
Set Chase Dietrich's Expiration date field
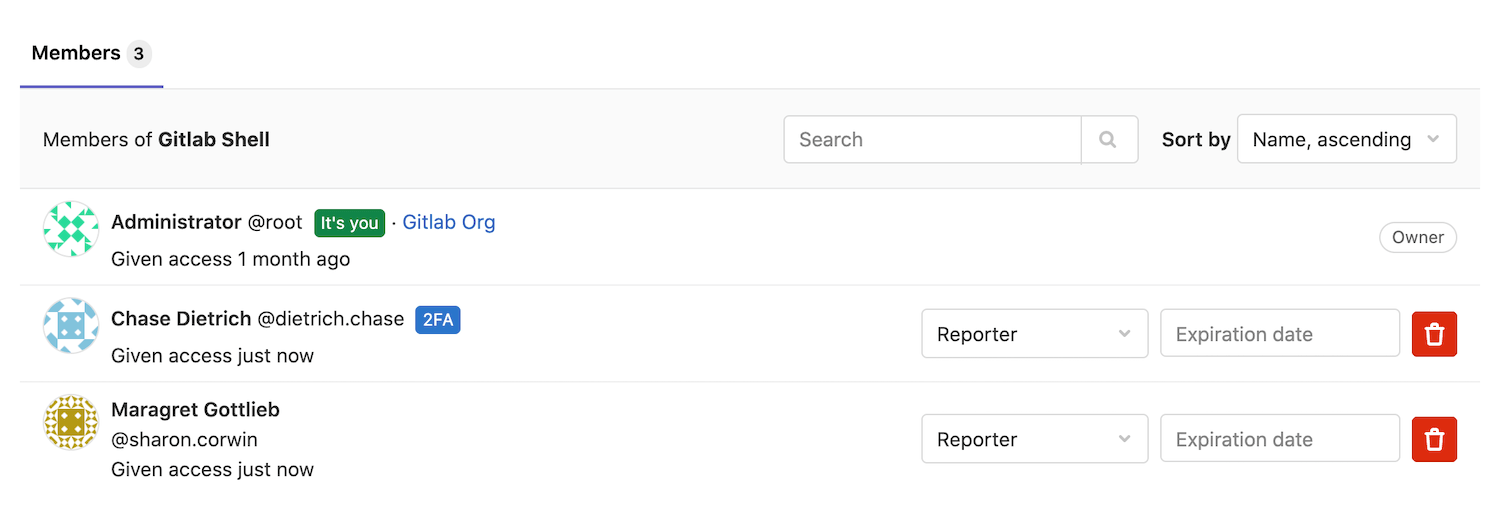coord(1279,334)
